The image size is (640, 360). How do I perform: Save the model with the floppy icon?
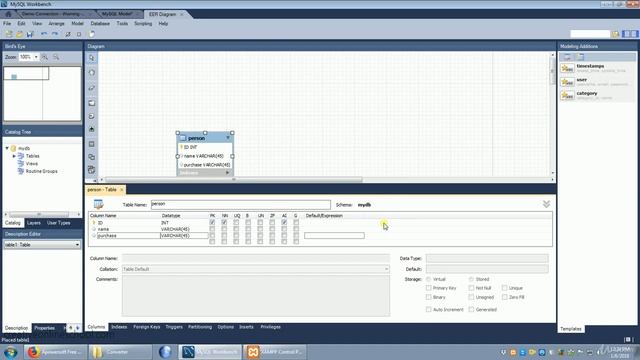pos(30,34)
